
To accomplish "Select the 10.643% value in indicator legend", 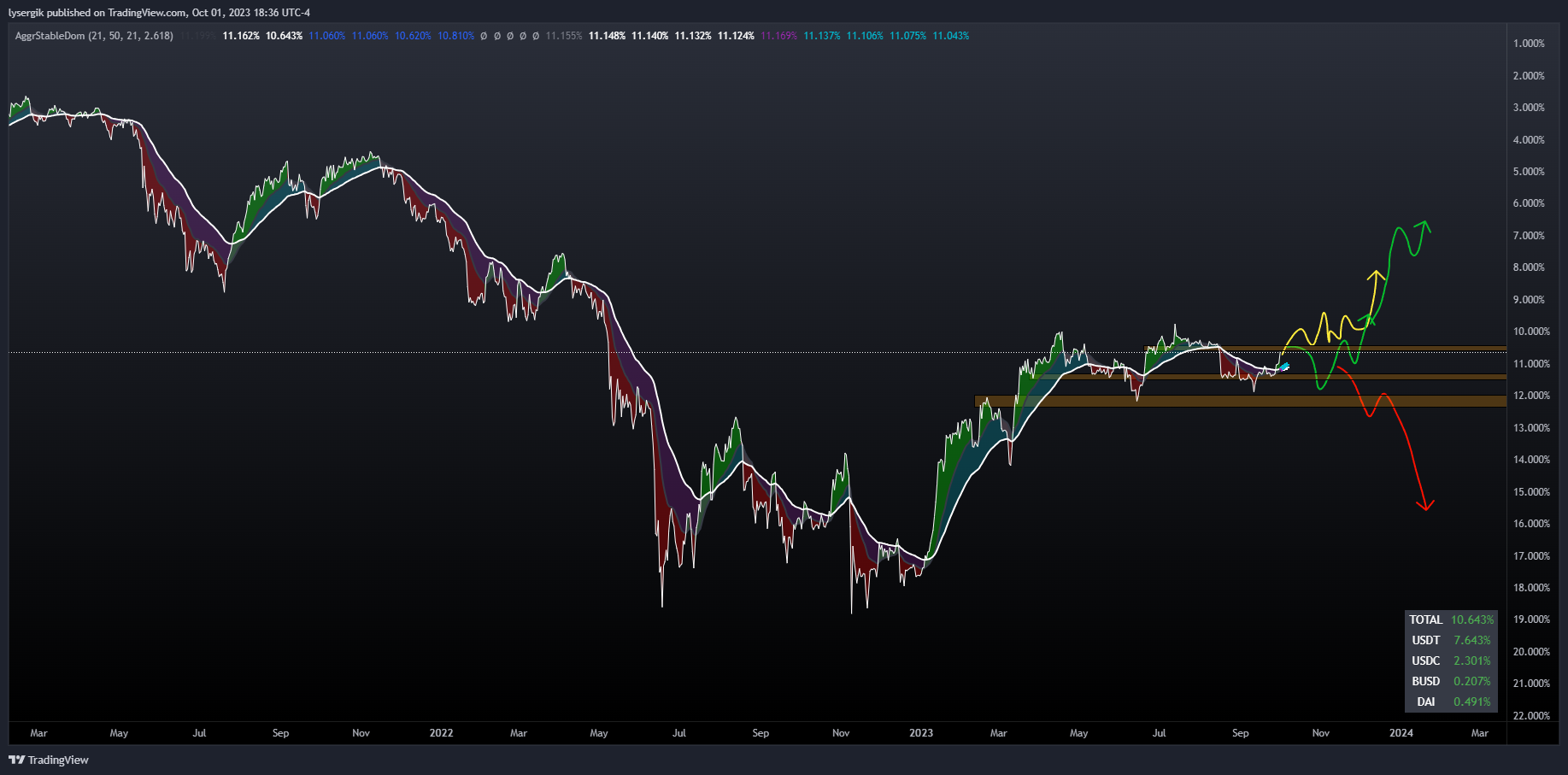I will (284, 36).
